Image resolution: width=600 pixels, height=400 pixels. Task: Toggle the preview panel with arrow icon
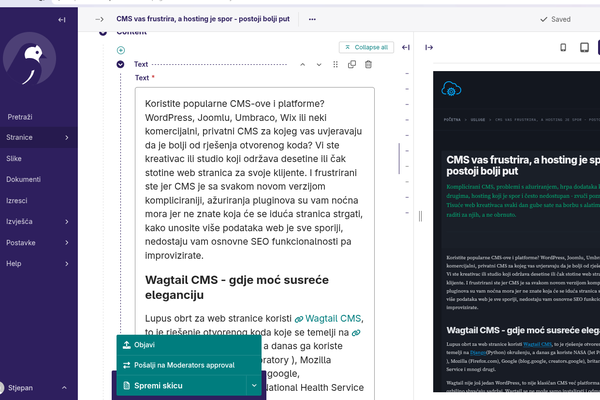(429, 47)
